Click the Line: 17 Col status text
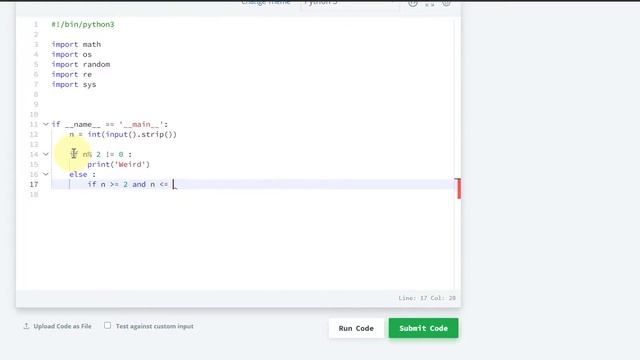640x360 pixels. tap(427, 298)
